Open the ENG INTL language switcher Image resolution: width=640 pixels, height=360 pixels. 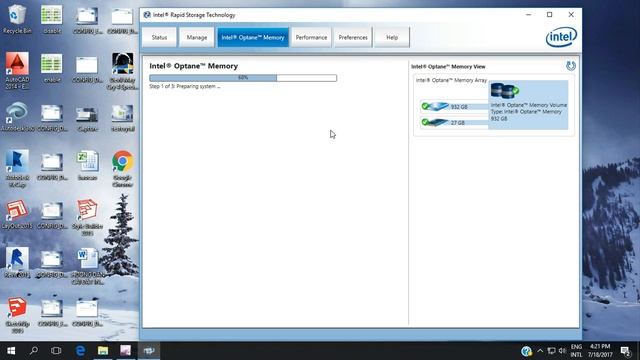[576, 351]
